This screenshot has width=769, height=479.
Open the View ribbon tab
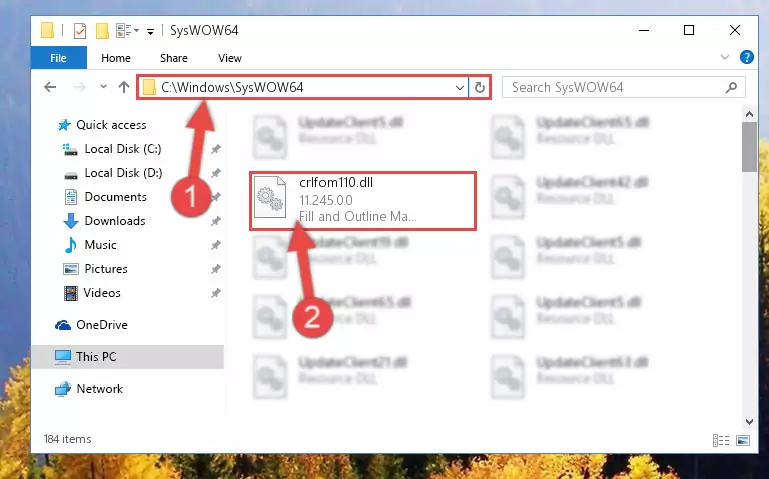230,58
